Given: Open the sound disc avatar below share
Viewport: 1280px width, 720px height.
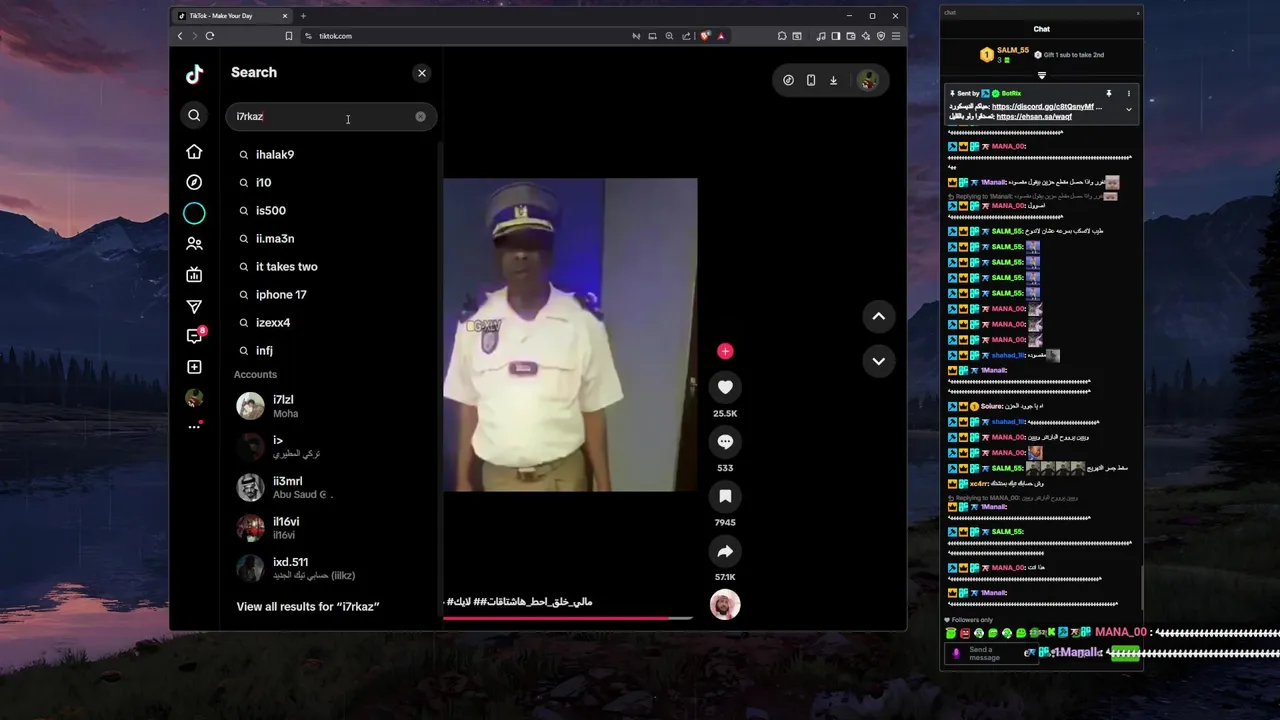Looking at the screenshot, I should (725, 605).
